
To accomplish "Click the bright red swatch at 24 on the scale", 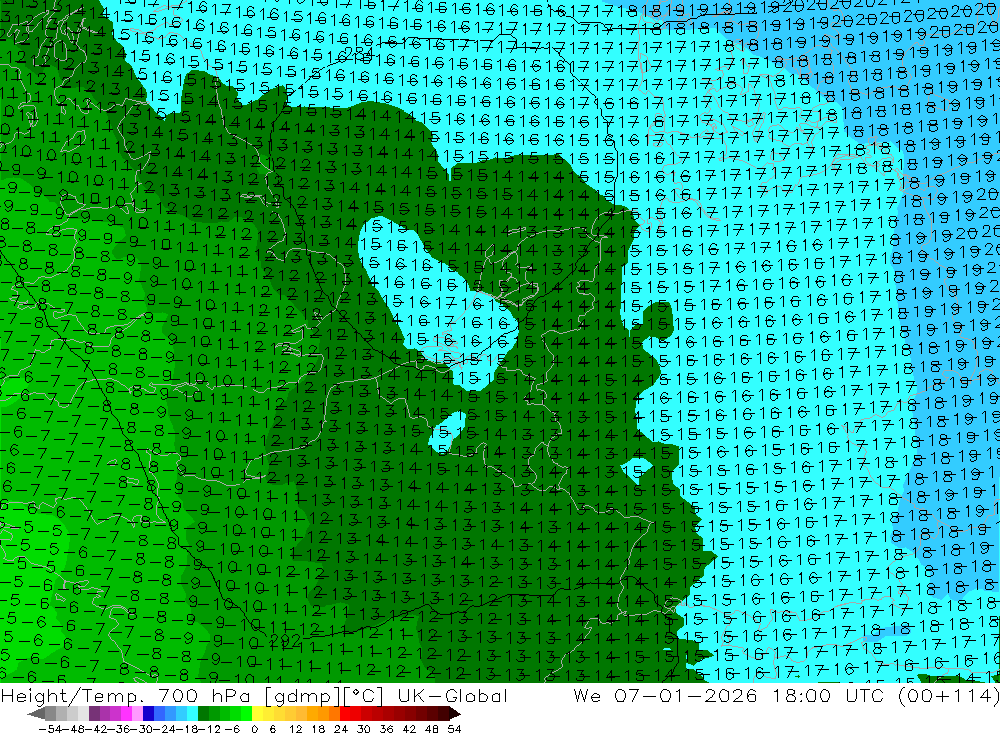I will click(345, 713).
